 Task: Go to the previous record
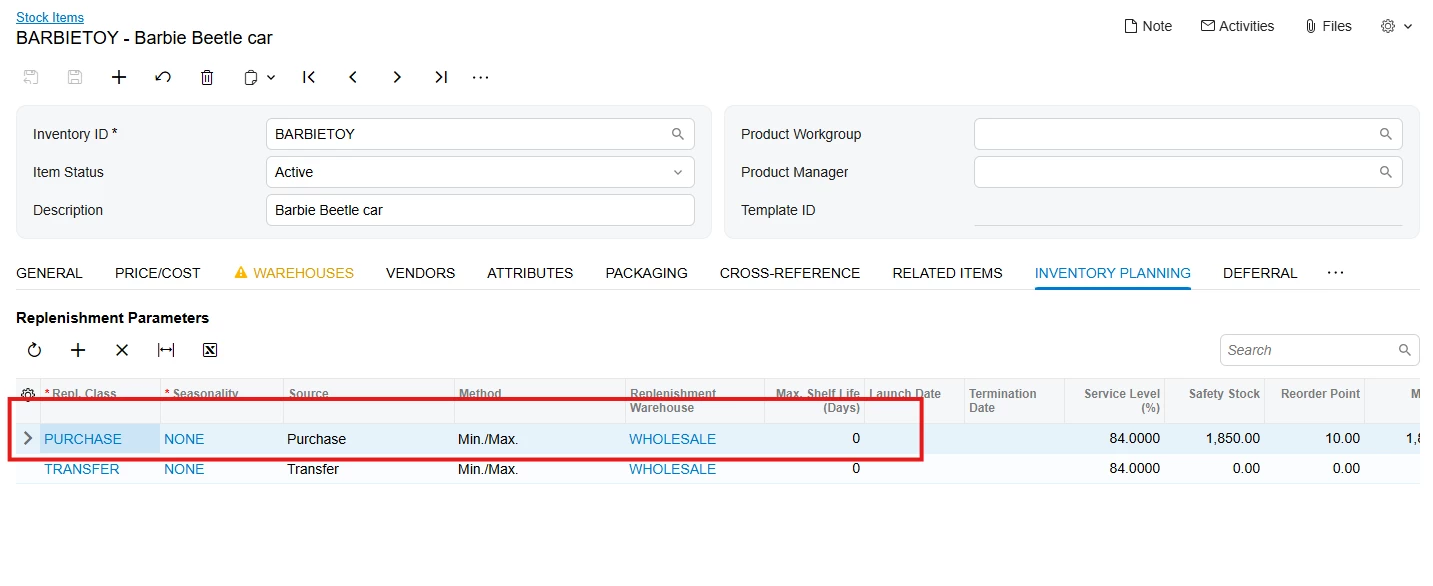353,77
